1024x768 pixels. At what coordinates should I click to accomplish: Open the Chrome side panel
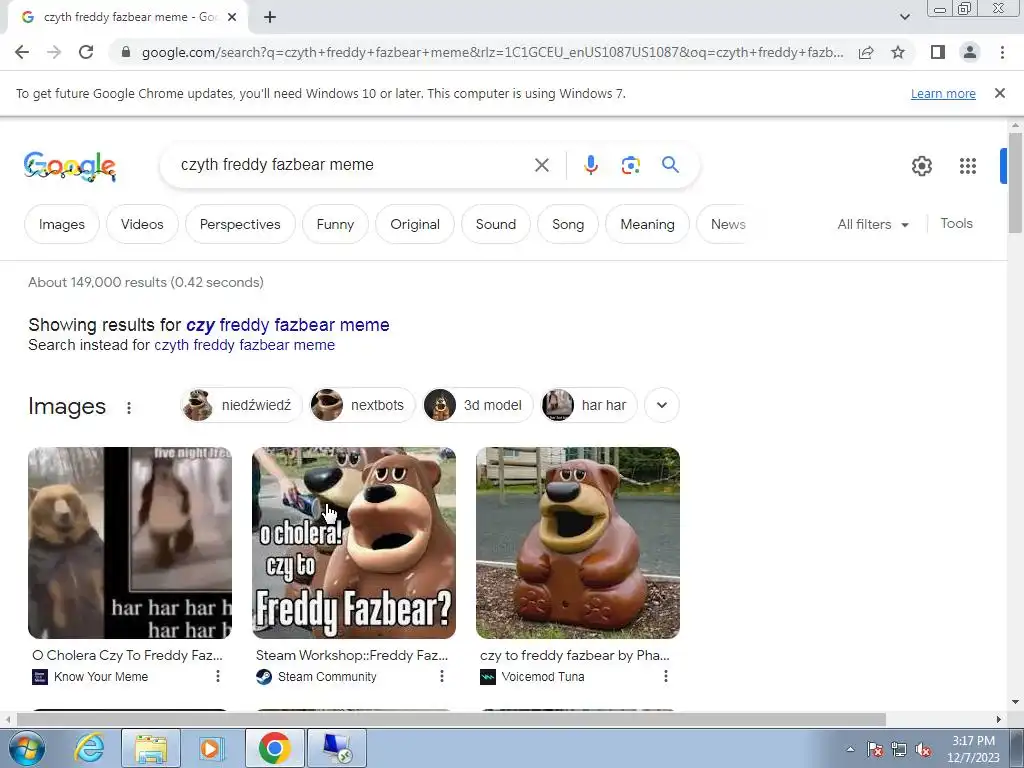[x=938, y=52]
